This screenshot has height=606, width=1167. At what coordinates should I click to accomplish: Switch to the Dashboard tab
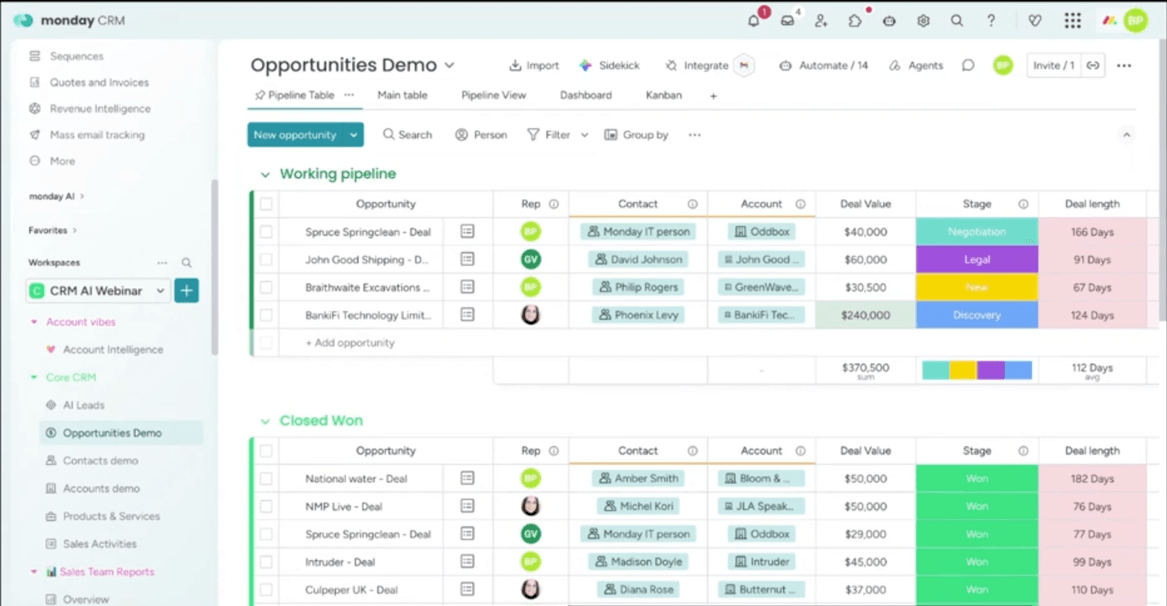(x=586, y=95)
